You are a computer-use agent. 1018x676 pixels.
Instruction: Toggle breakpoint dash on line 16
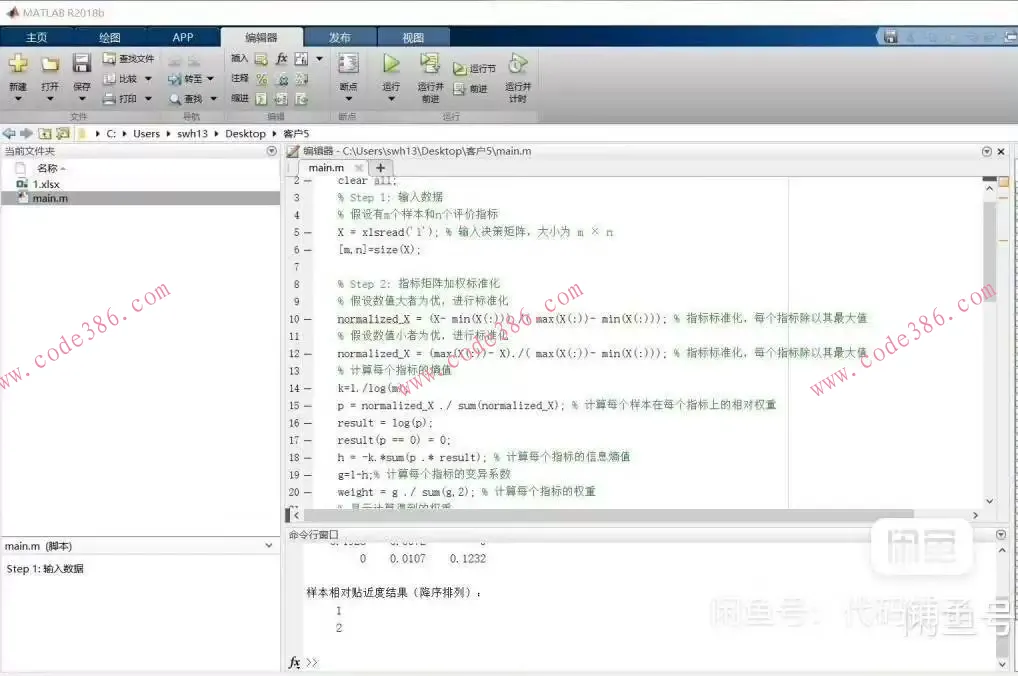coord(308,423)
